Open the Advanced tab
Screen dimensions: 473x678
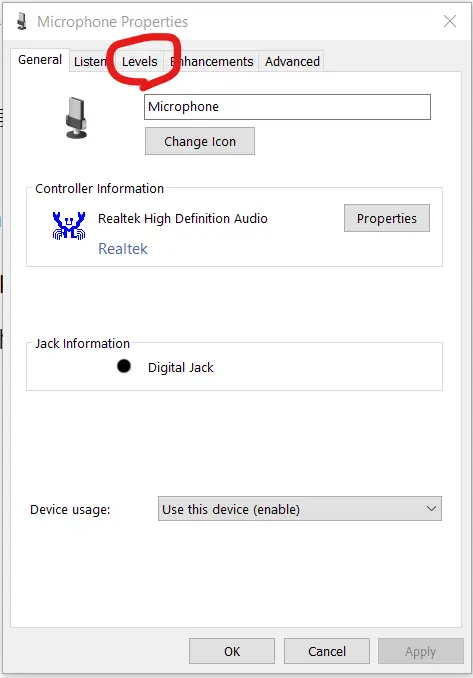pos(292,61)
